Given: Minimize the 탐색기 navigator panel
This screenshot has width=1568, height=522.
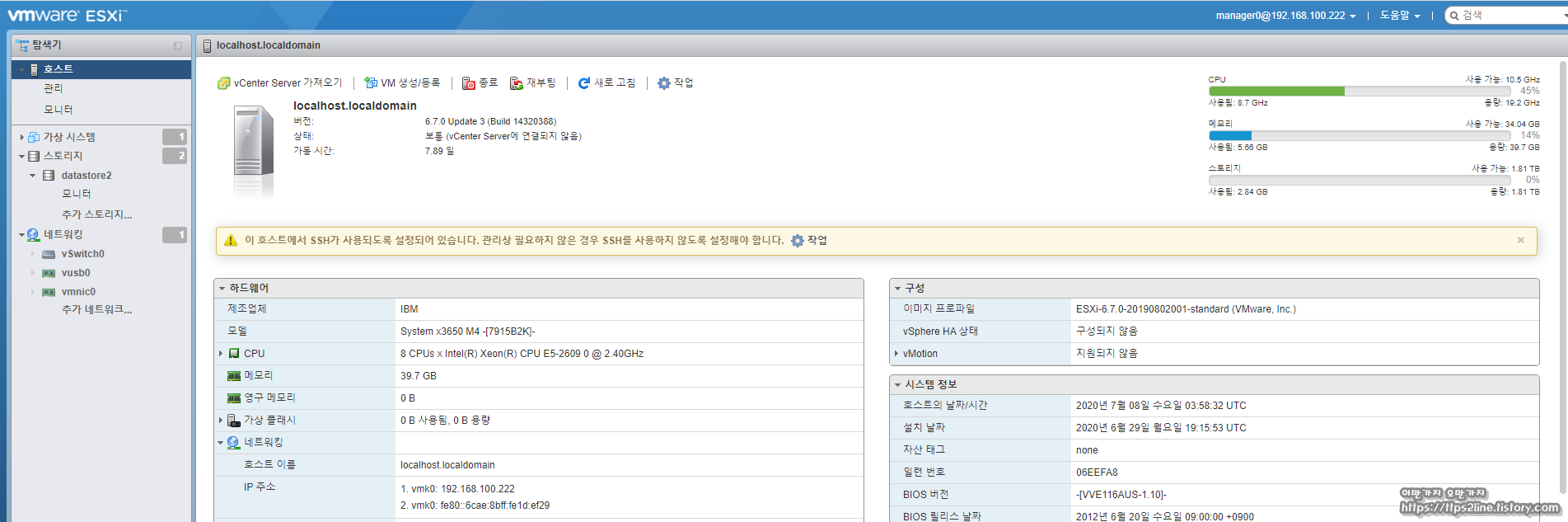Looking at the screenshot, I should (178, 45).
